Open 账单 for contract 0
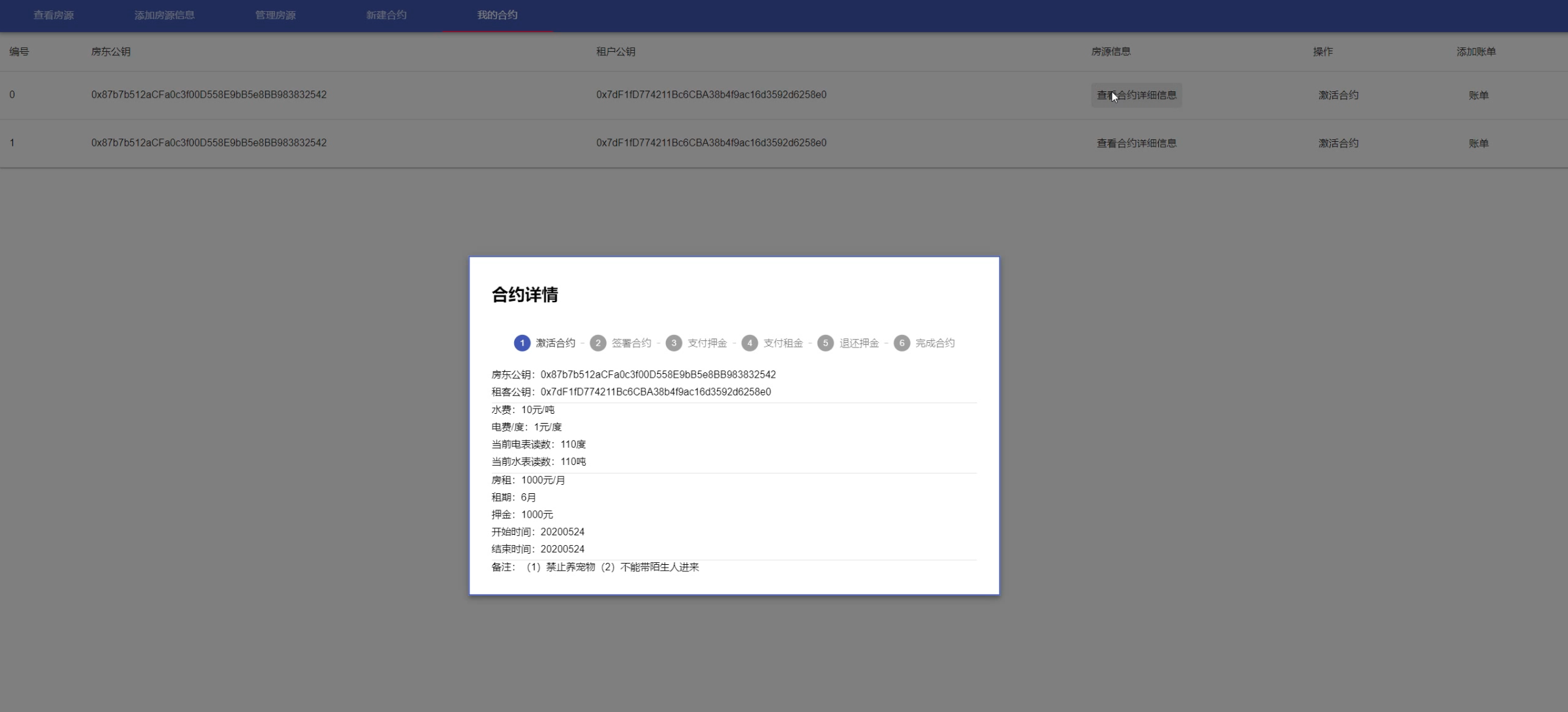Screen dimensions: 1568x712 pyautogui.click(x=1478, y=95)
